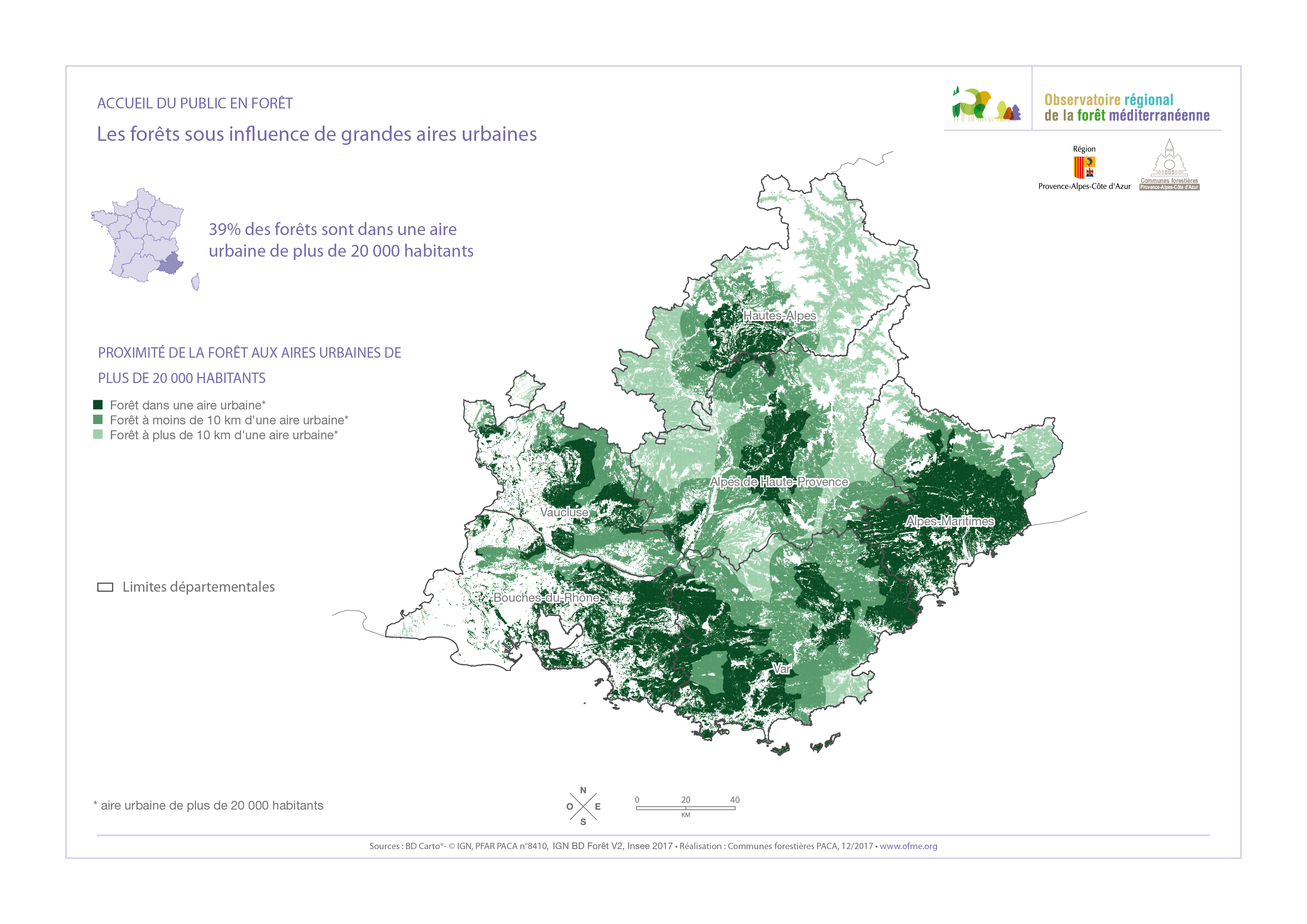
Task: Click the 'Limites départementales' outline box symbol
Action: 105,588
